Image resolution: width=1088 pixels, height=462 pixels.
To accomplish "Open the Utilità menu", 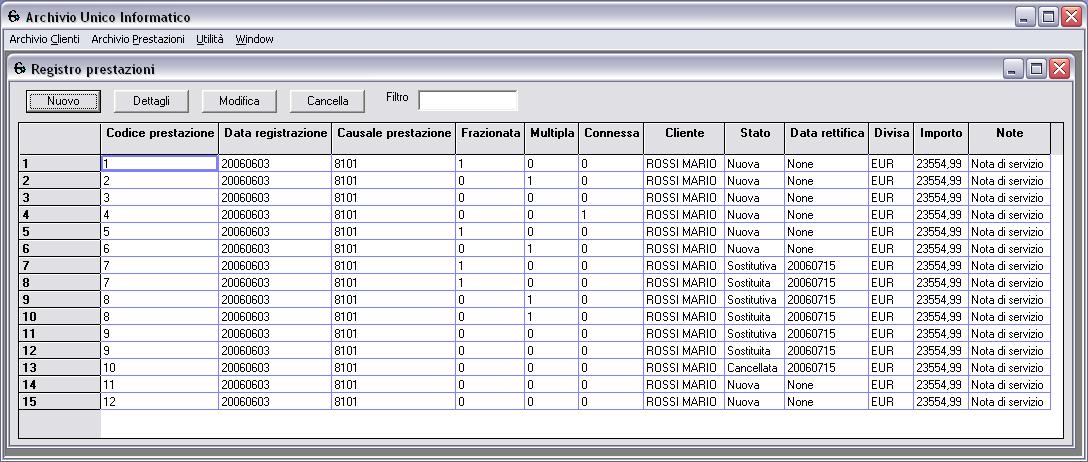I will pos(210,39).
